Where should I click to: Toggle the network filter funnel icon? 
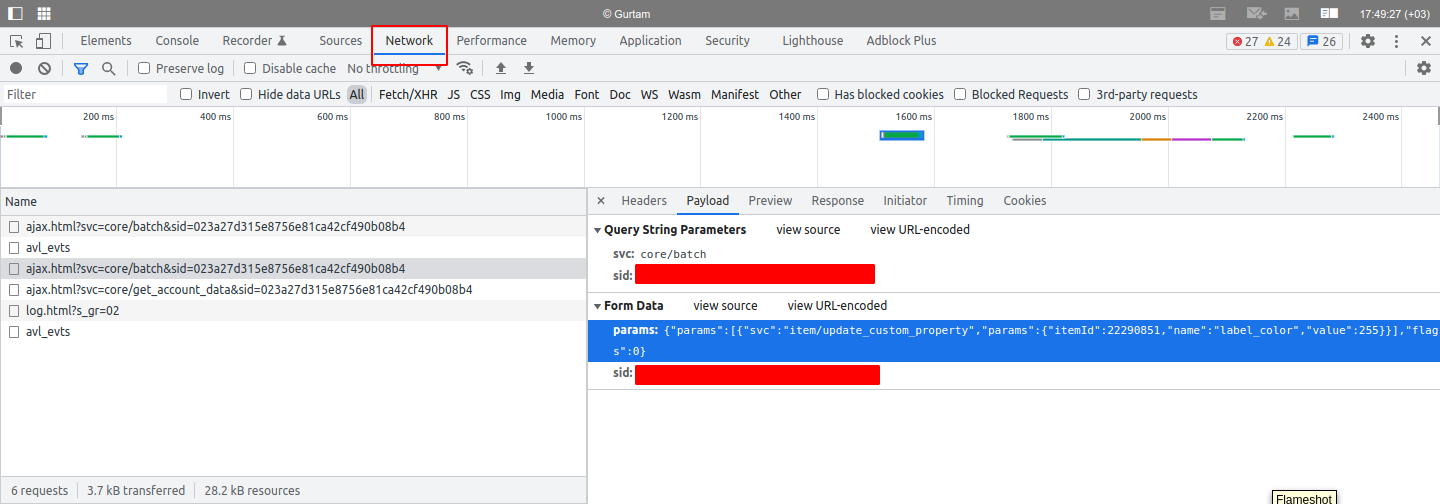pyautogui.click(x=81, y=68)
